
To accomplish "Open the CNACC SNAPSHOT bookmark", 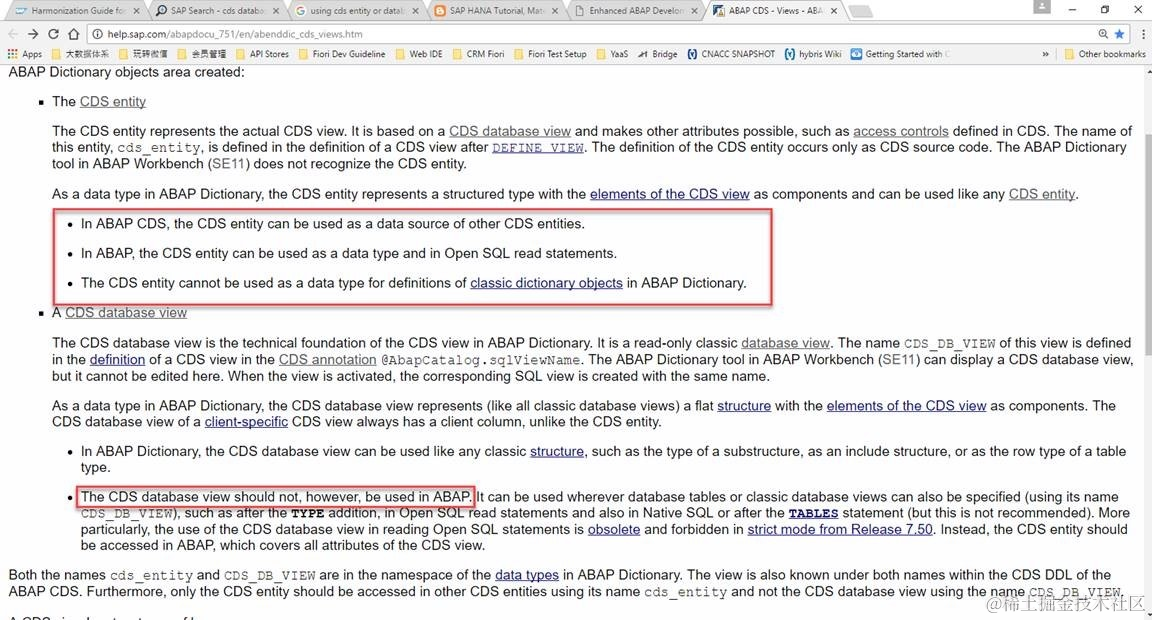I will (731, 54).
